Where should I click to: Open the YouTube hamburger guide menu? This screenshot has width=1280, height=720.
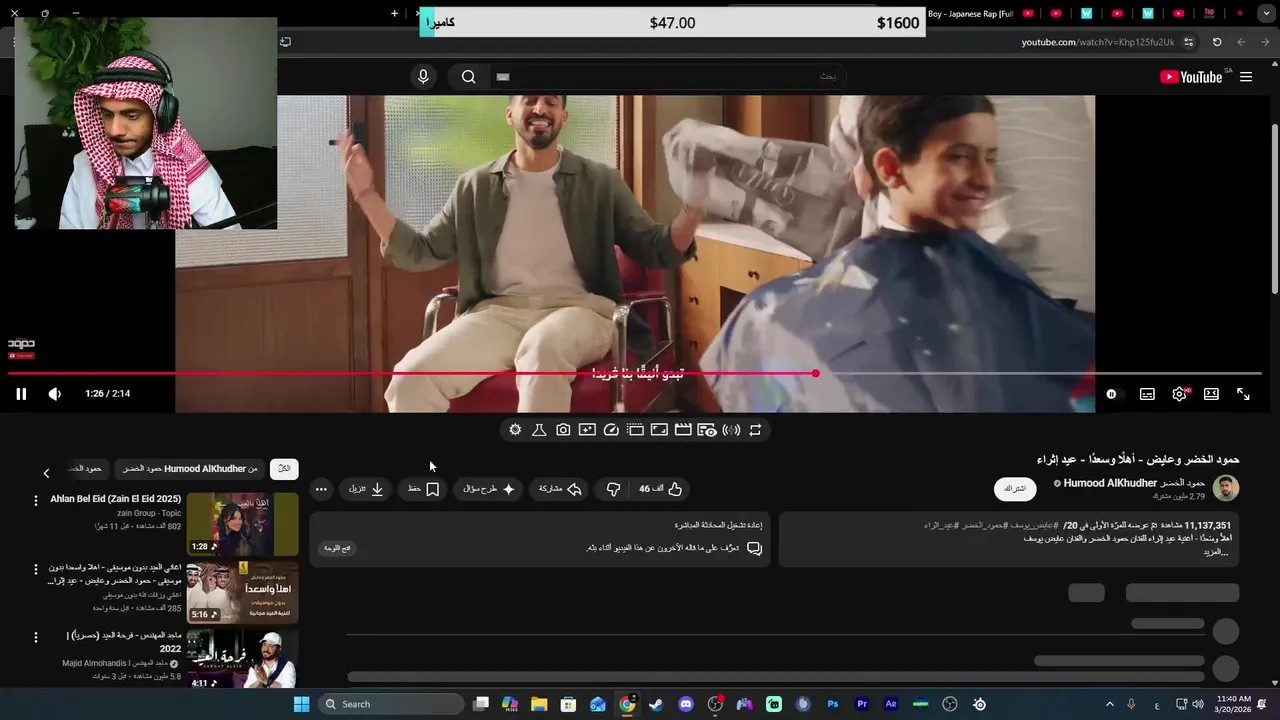point(1246,77)
